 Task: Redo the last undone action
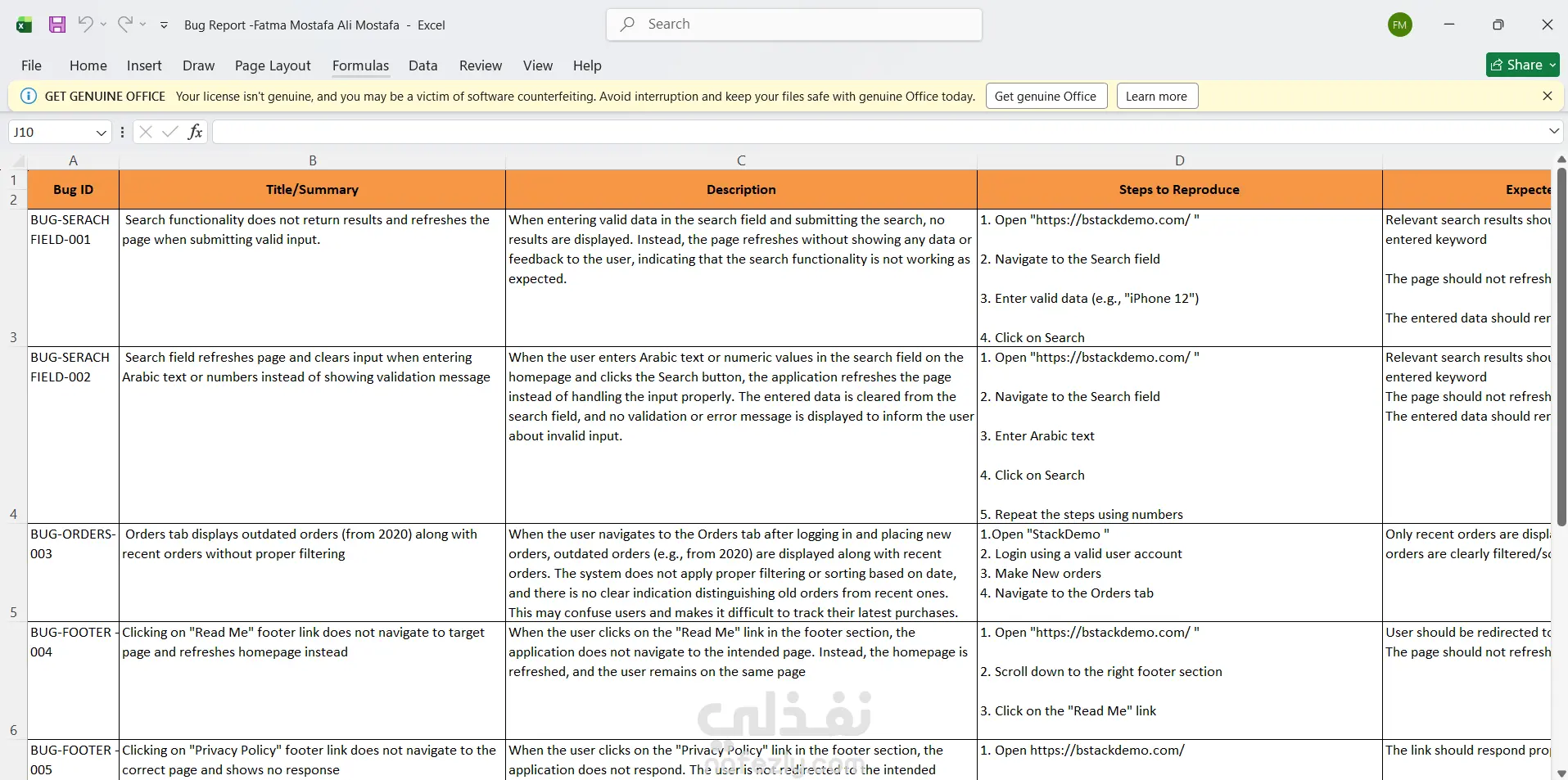[124, 25]
